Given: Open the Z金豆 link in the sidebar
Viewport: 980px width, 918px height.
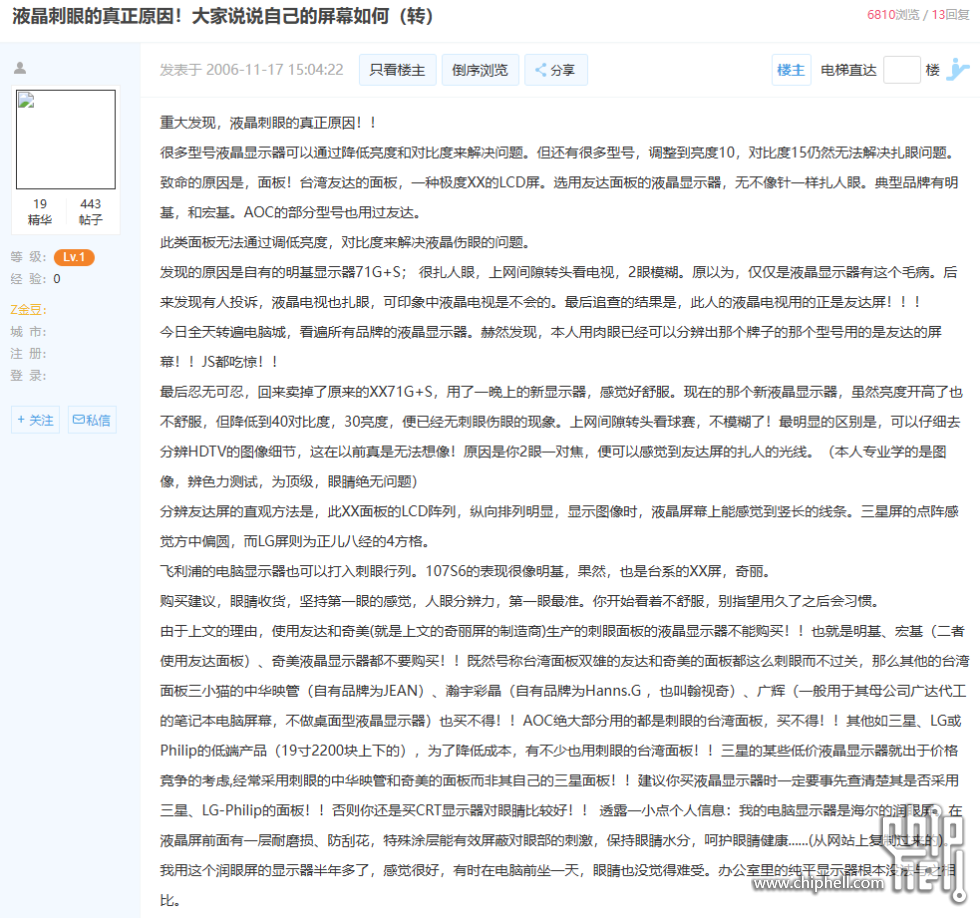Looking at the screenshot, I should point(29,309).
